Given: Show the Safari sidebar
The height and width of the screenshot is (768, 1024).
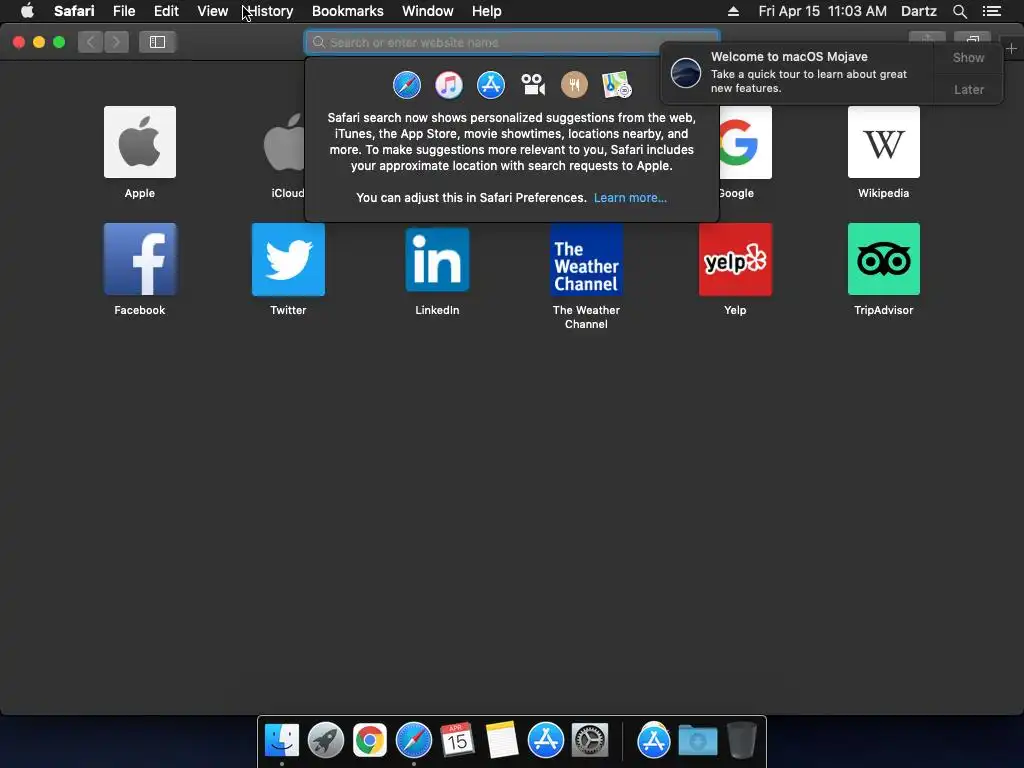Looking at the screenshot, I should click(157, 42).
